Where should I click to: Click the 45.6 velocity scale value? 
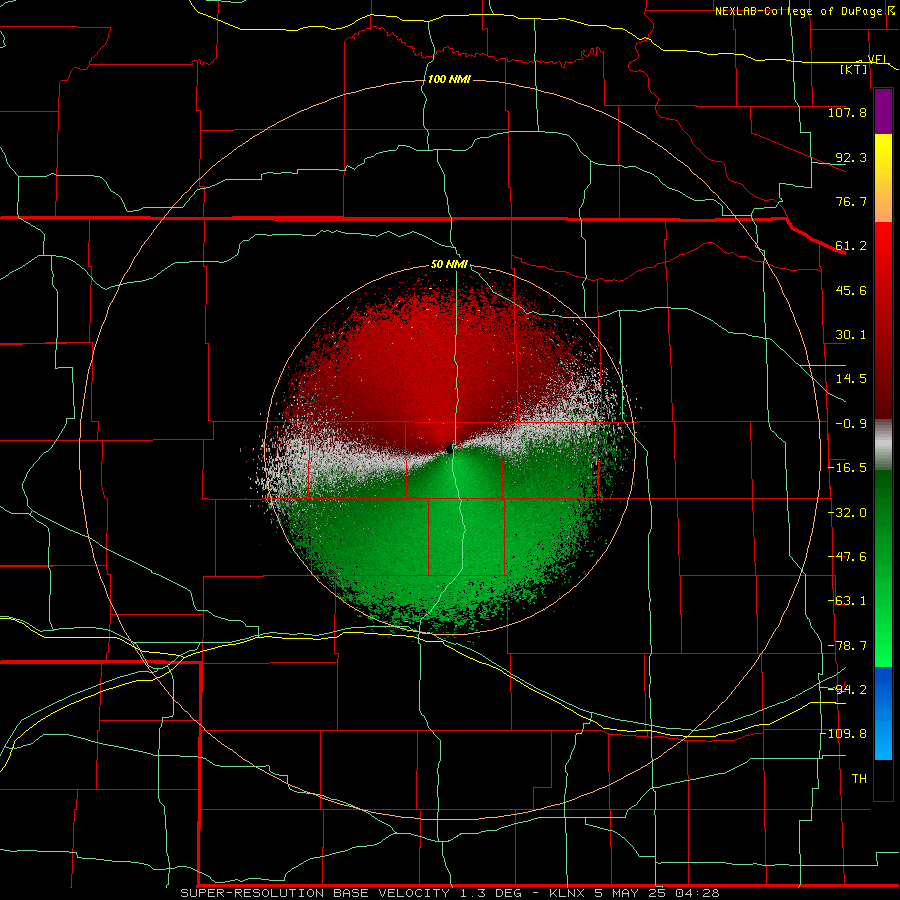coord(851,290)
